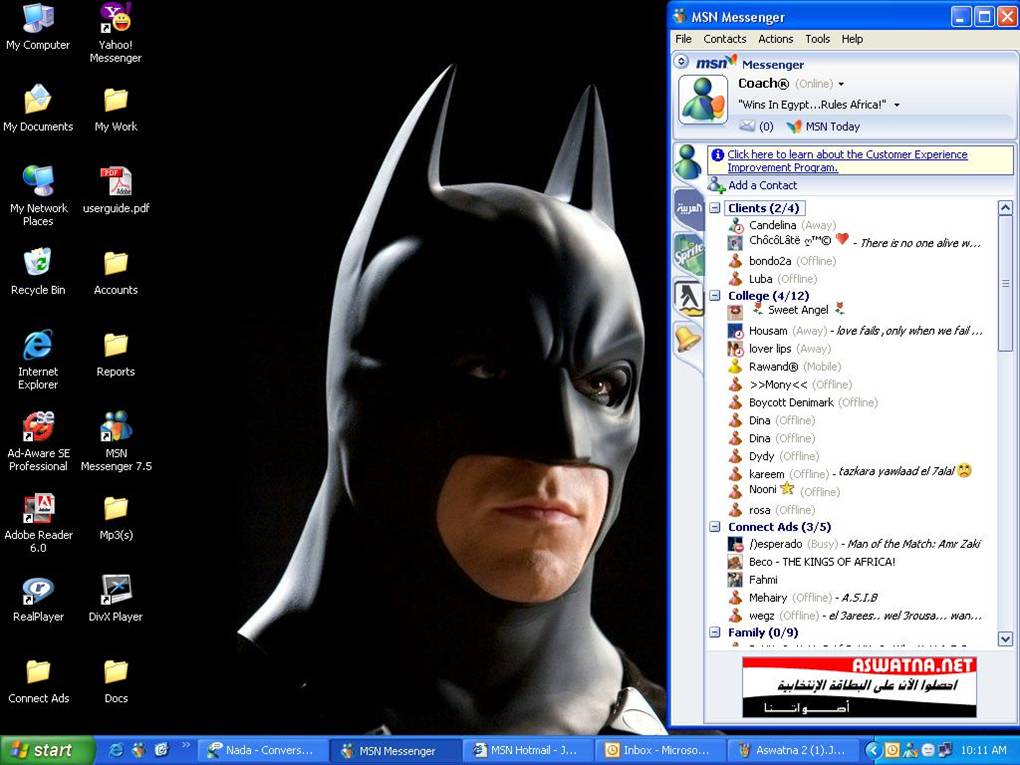This screenshot has height=765, width=1020.
Task: Open the Ad-Aware SE Professional shortcut
Action: [x=38, y=428]
